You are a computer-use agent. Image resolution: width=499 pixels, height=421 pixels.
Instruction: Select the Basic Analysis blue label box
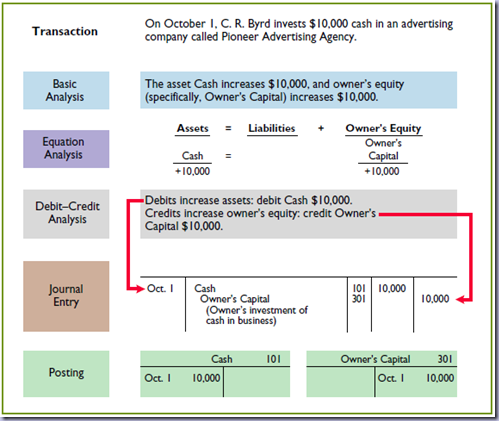pyautogui.click(x=66, y=90)
